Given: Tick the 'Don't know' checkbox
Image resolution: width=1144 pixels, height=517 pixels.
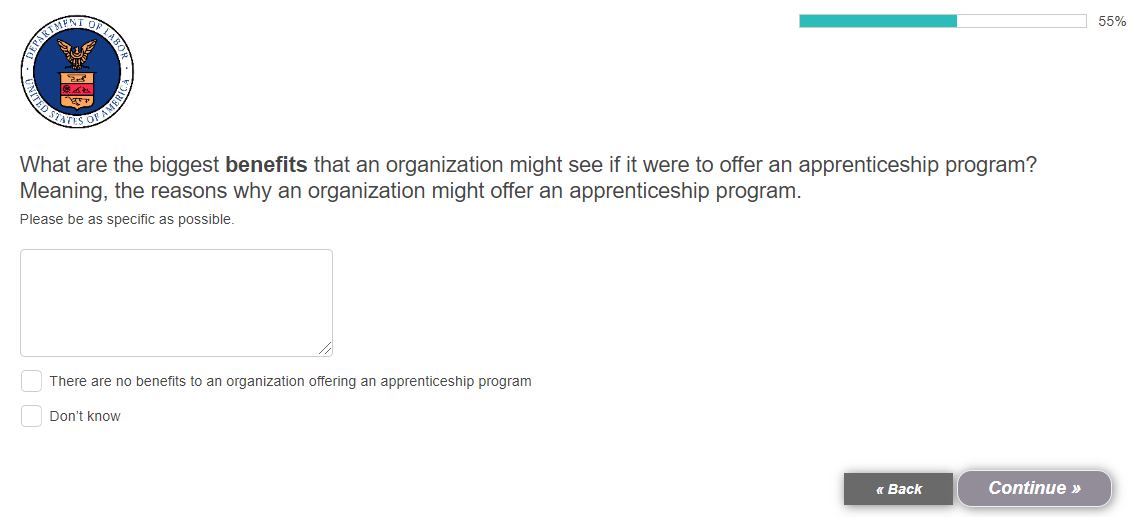Looking at the screenshot, I should point(31,416).
